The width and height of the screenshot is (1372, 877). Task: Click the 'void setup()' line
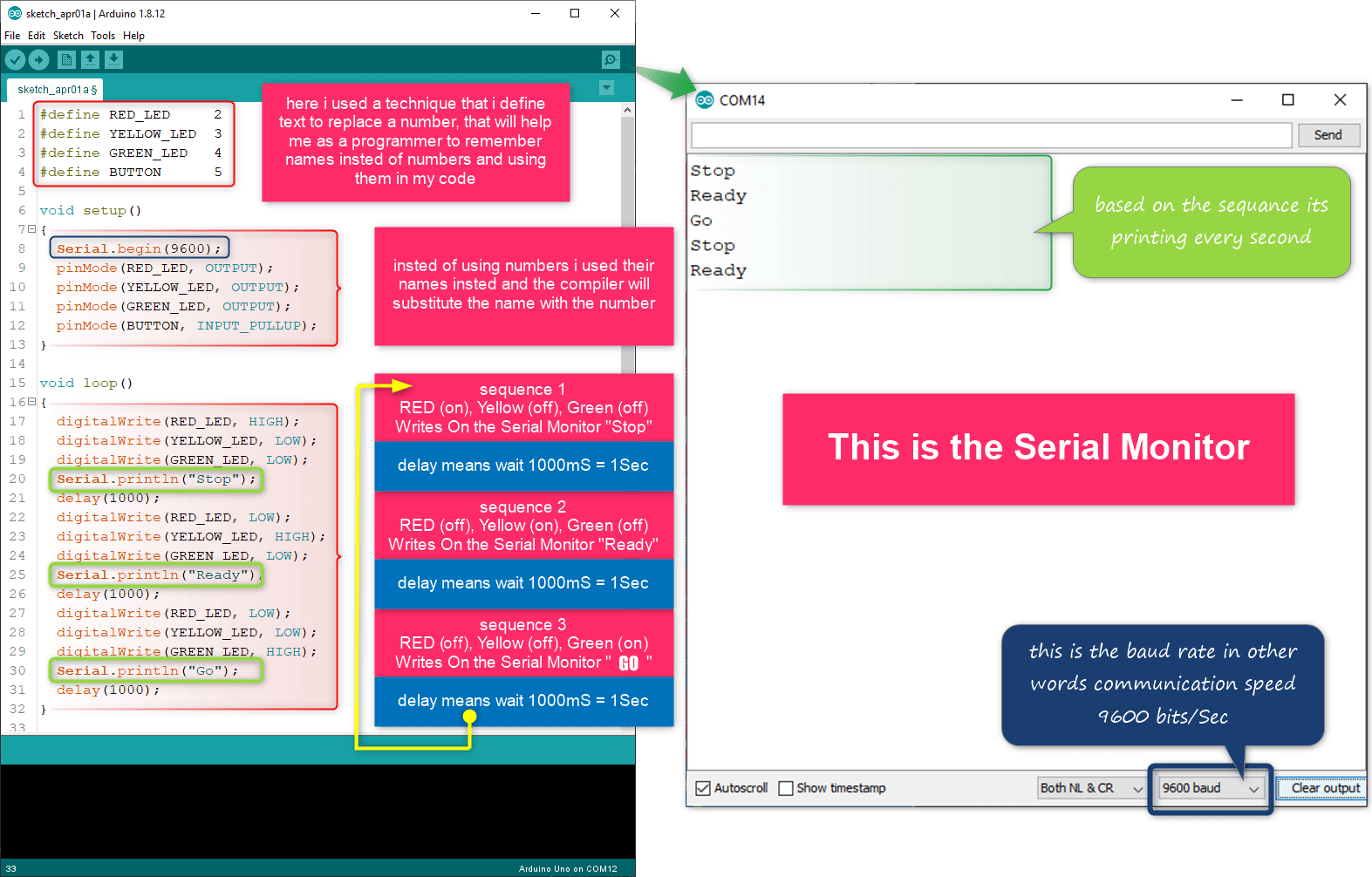coord(91,210)
